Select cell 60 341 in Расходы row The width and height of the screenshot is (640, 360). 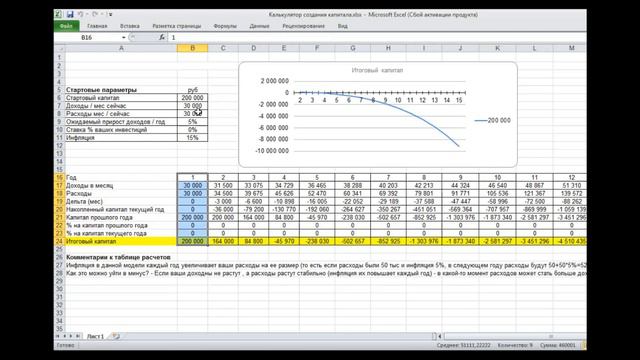coord(352,193)
